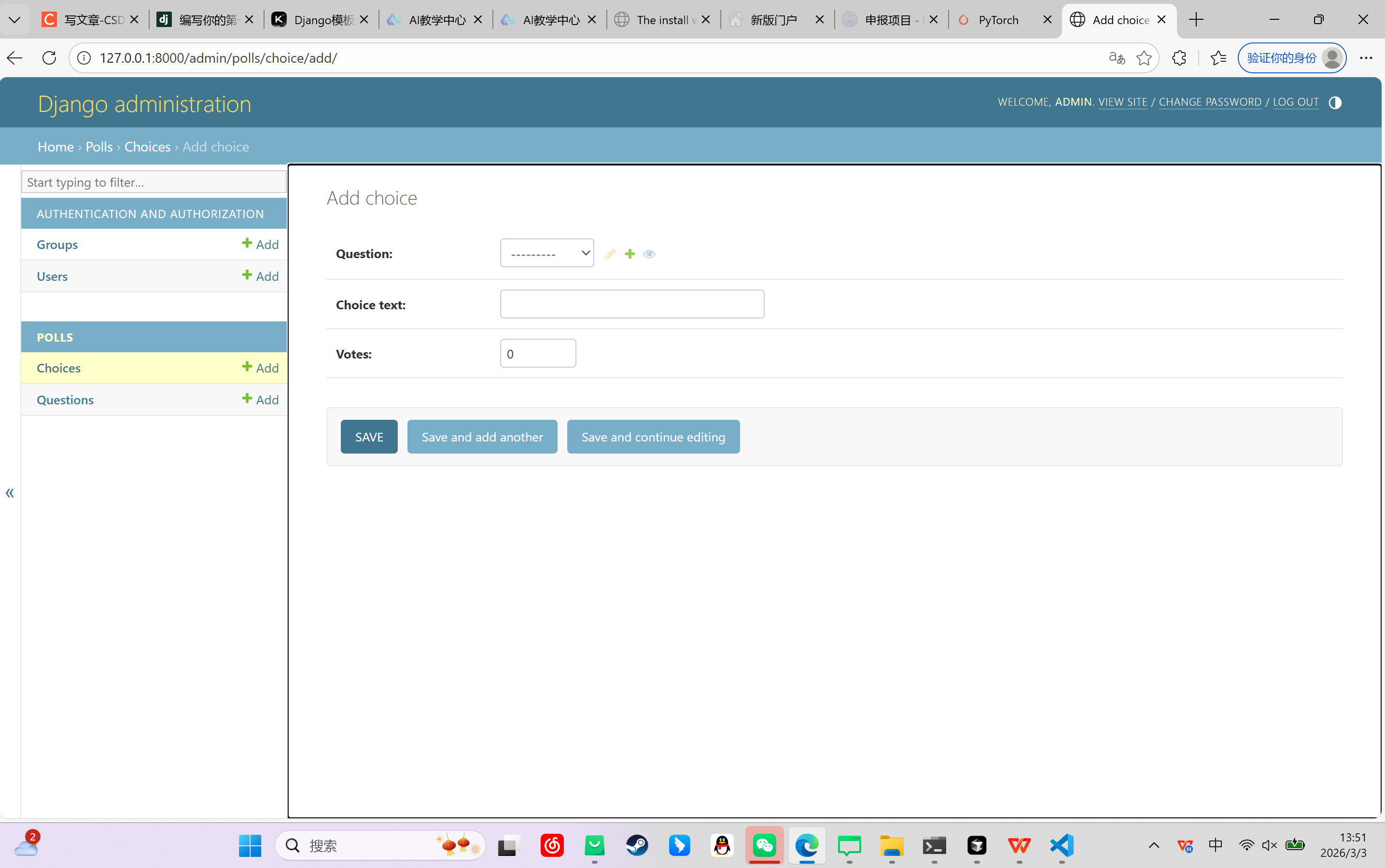Click the eye view icon beside Question
The width and height of the screenshot is (1385, 868).
(x=649, y=254)
